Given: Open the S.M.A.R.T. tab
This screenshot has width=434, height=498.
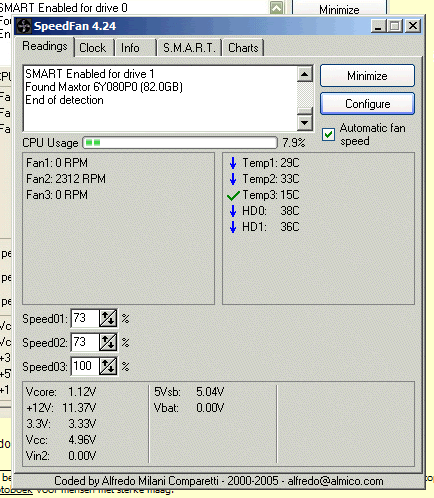Looking at the screenshot, I should tap(189, 48).
